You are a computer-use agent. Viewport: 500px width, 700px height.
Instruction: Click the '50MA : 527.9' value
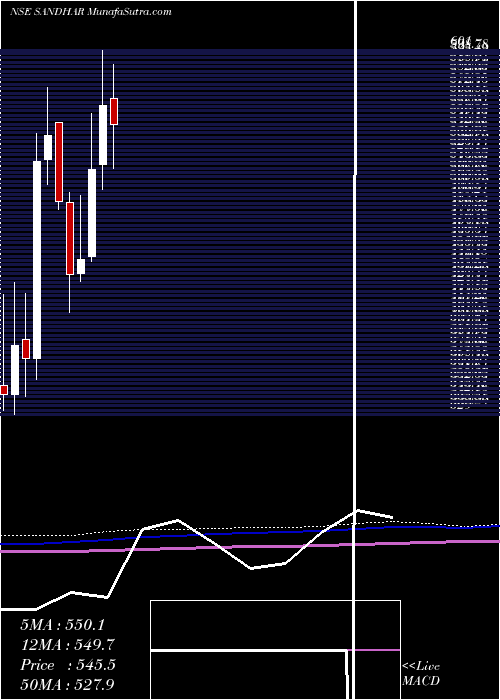(x=69, y=685)
